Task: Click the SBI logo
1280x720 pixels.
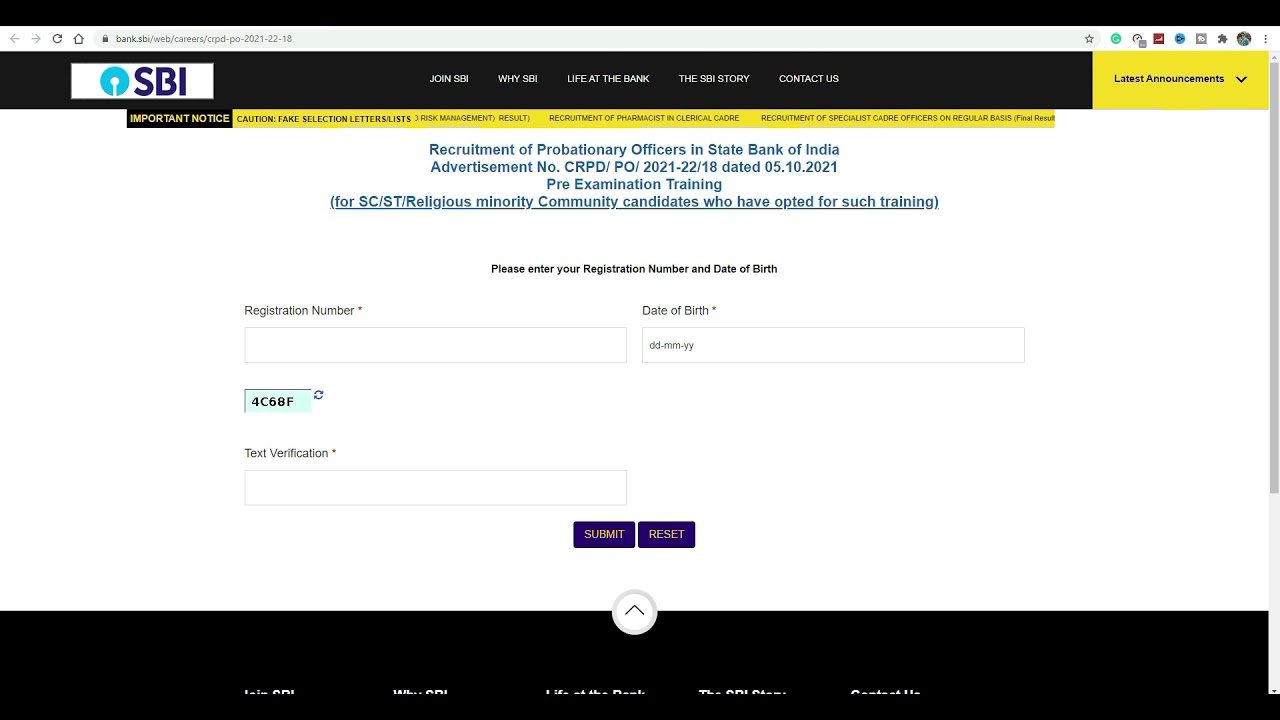Action: coord(142,81)
